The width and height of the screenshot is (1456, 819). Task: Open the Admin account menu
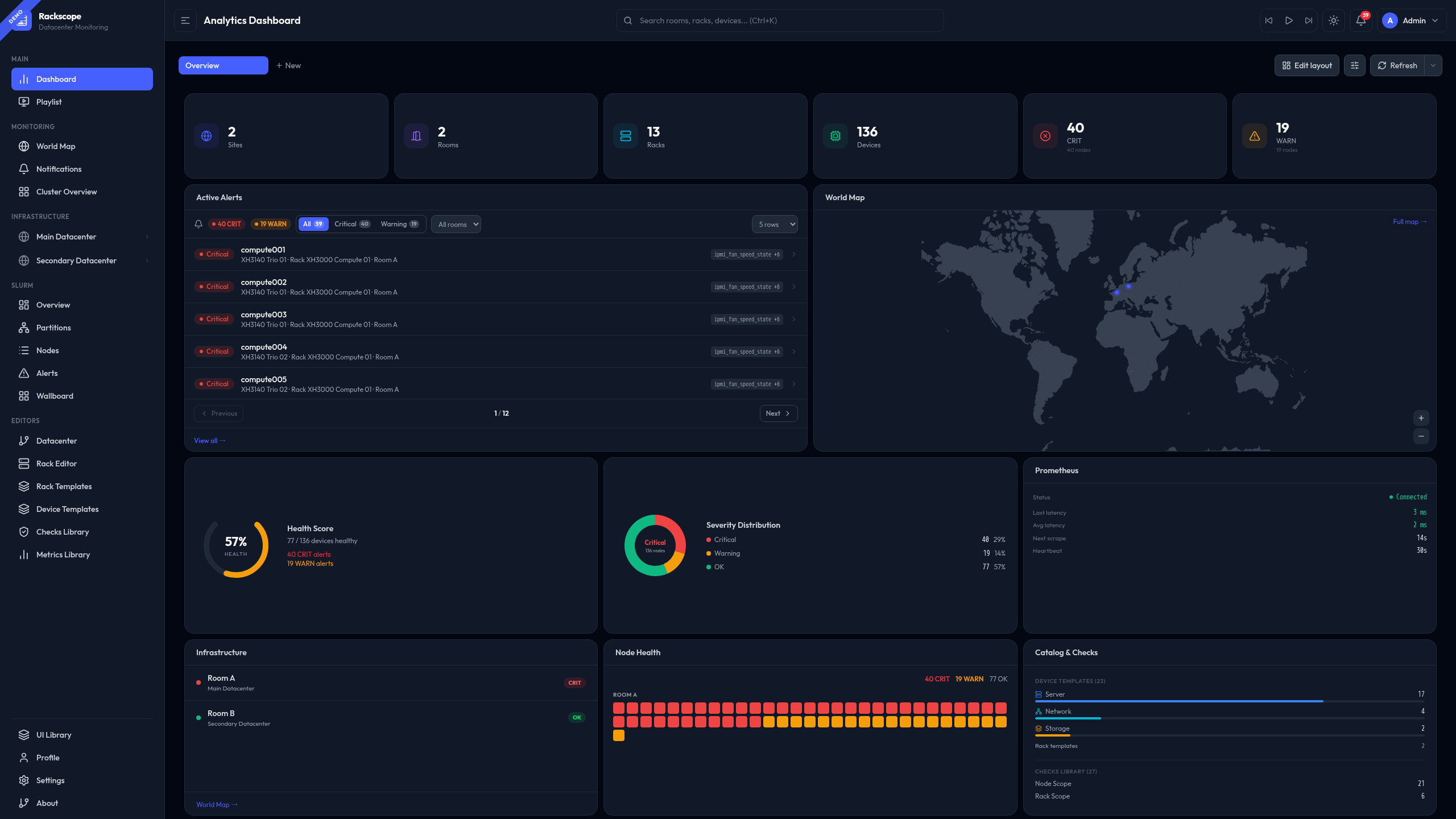pos(1412,20)
